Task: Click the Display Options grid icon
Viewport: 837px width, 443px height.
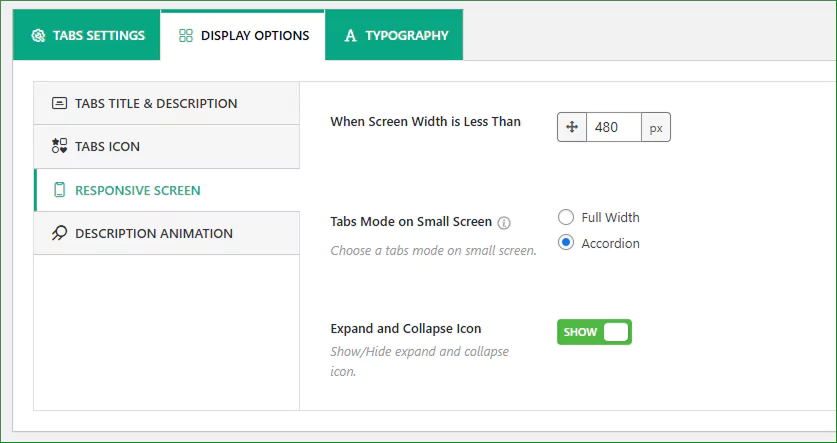Action: (x=185, y=36)
